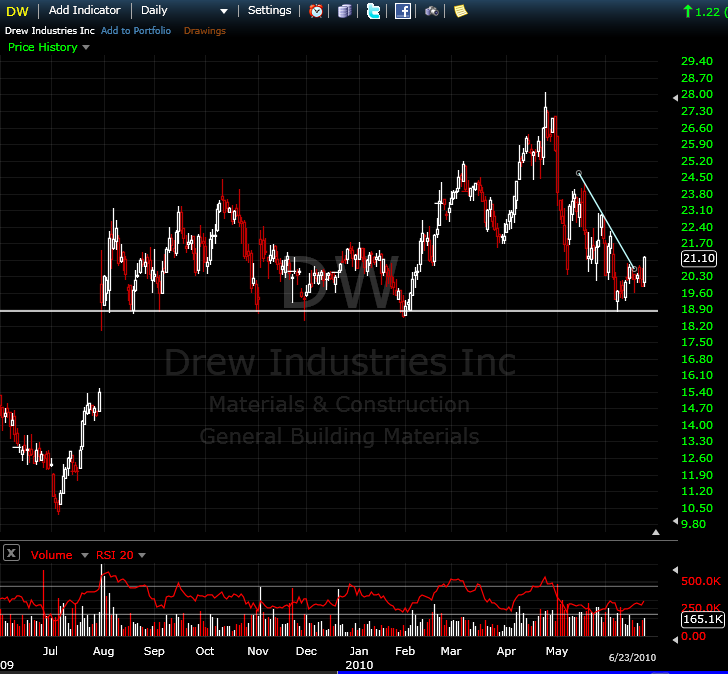Click the Aug time axis label

point(103,651)
